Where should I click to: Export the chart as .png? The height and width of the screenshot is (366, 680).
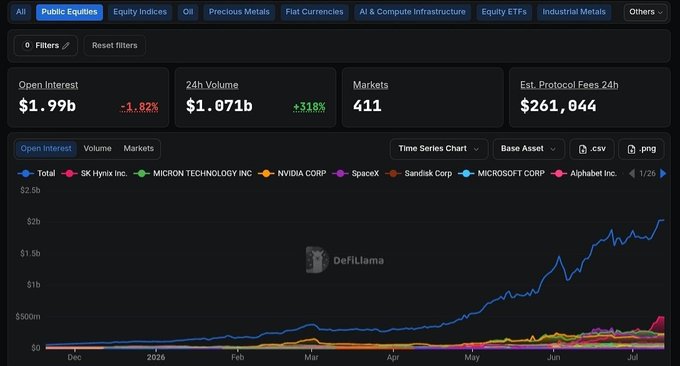[x=641, y=149]
